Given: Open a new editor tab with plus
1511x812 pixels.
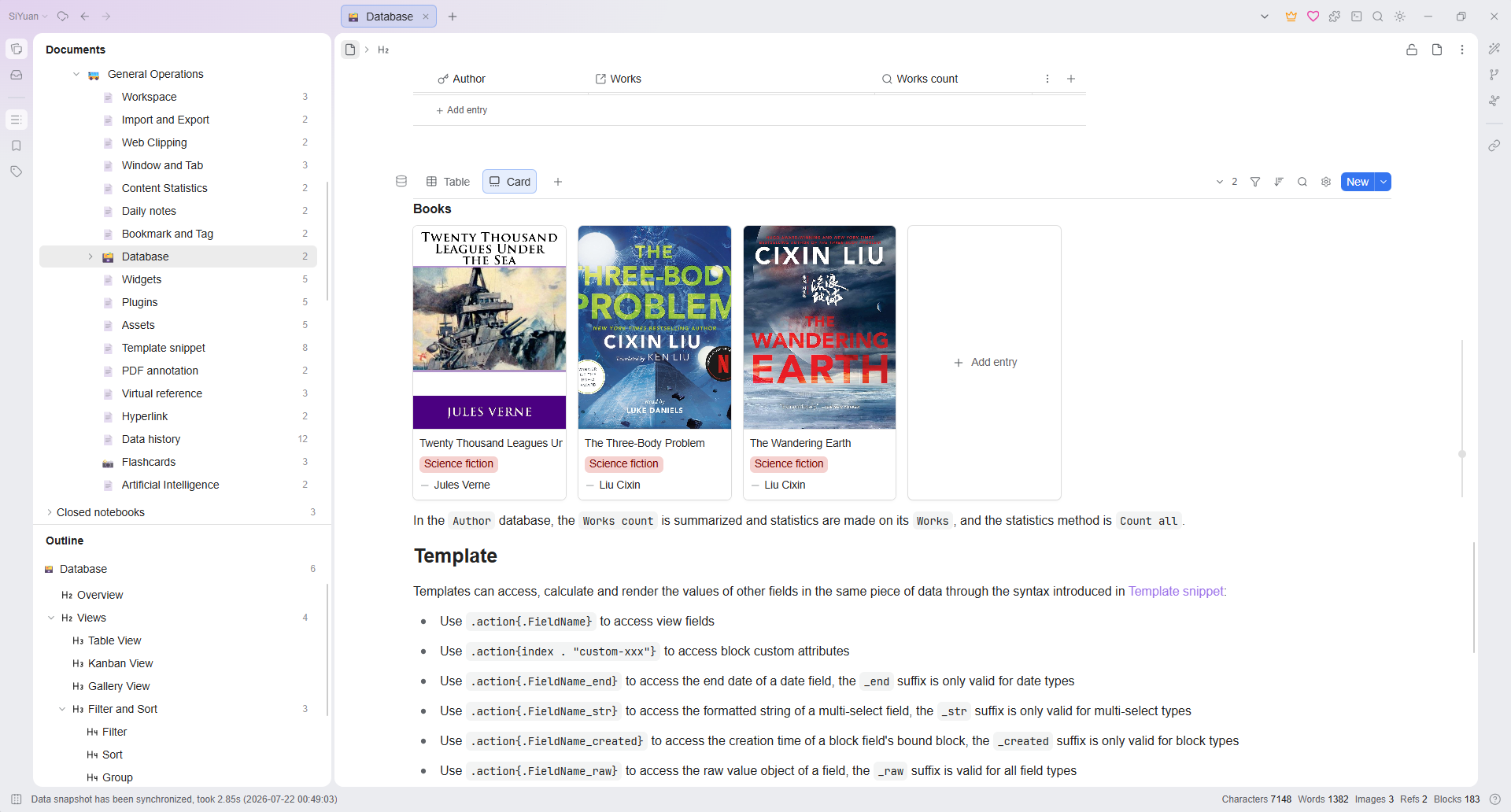Looking at the screenshot, I should click(453, 17).
